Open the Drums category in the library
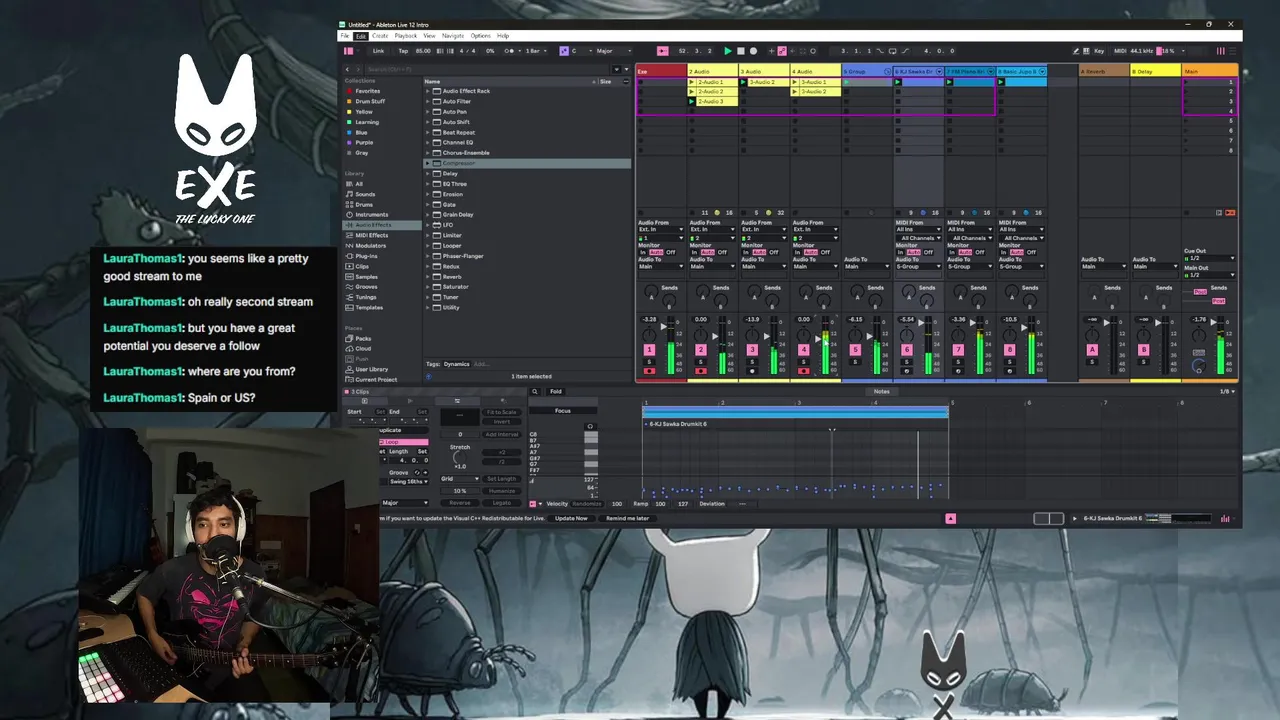 (x=364, y=204)
